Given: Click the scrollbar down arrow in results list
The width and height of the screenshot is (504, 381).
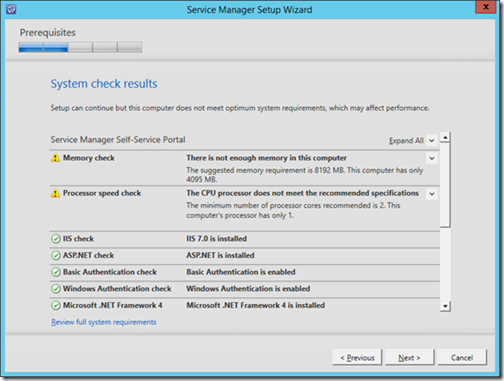Looking at the screenshot, I should 445,306.
